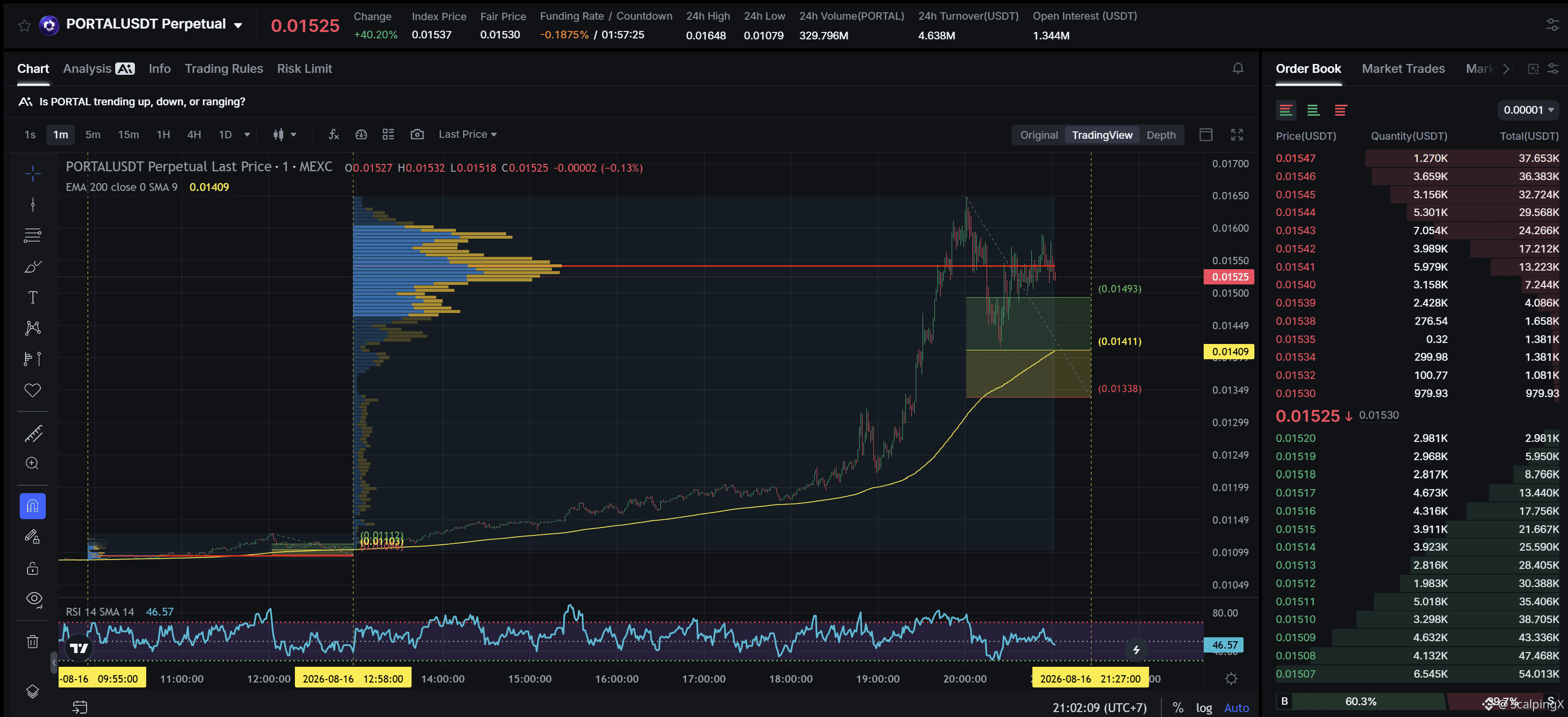Expand more timeframes dropdown arrow
The image size is (1568, 717).
click(247, 134)
